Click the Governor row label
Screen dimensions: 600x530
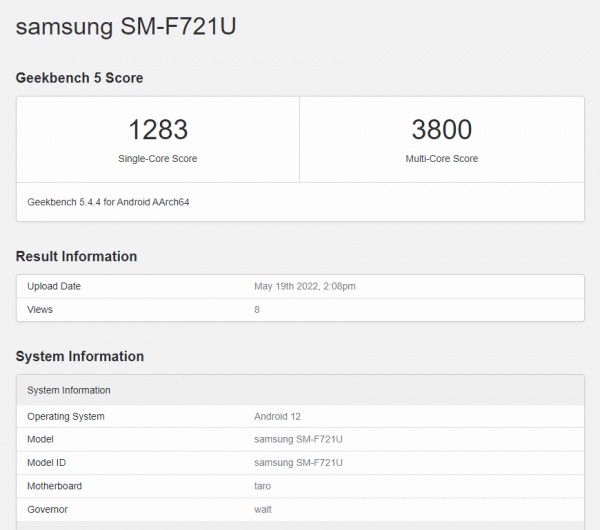coord(47,509)
